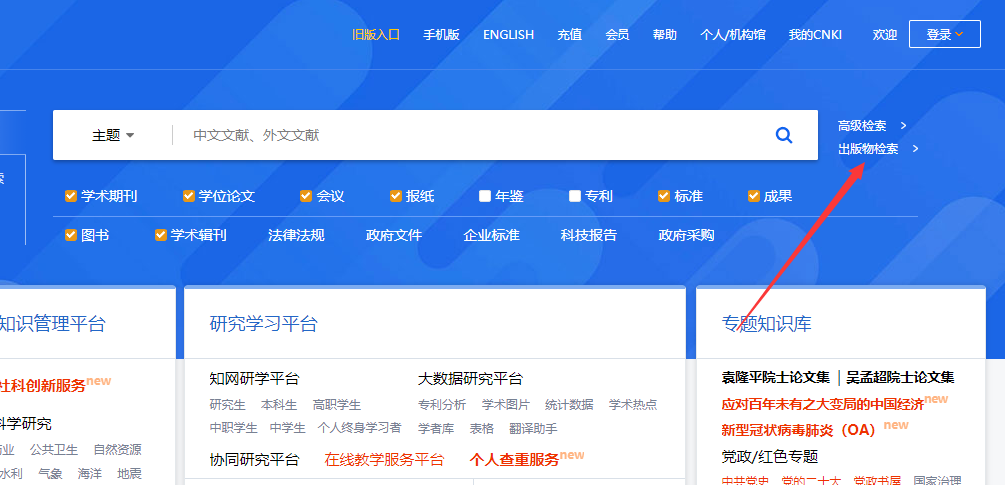The width and height of the screenshot is (1005, 485).
Task: Toggle the 图书 checkbox off
Action: [71, 236]
